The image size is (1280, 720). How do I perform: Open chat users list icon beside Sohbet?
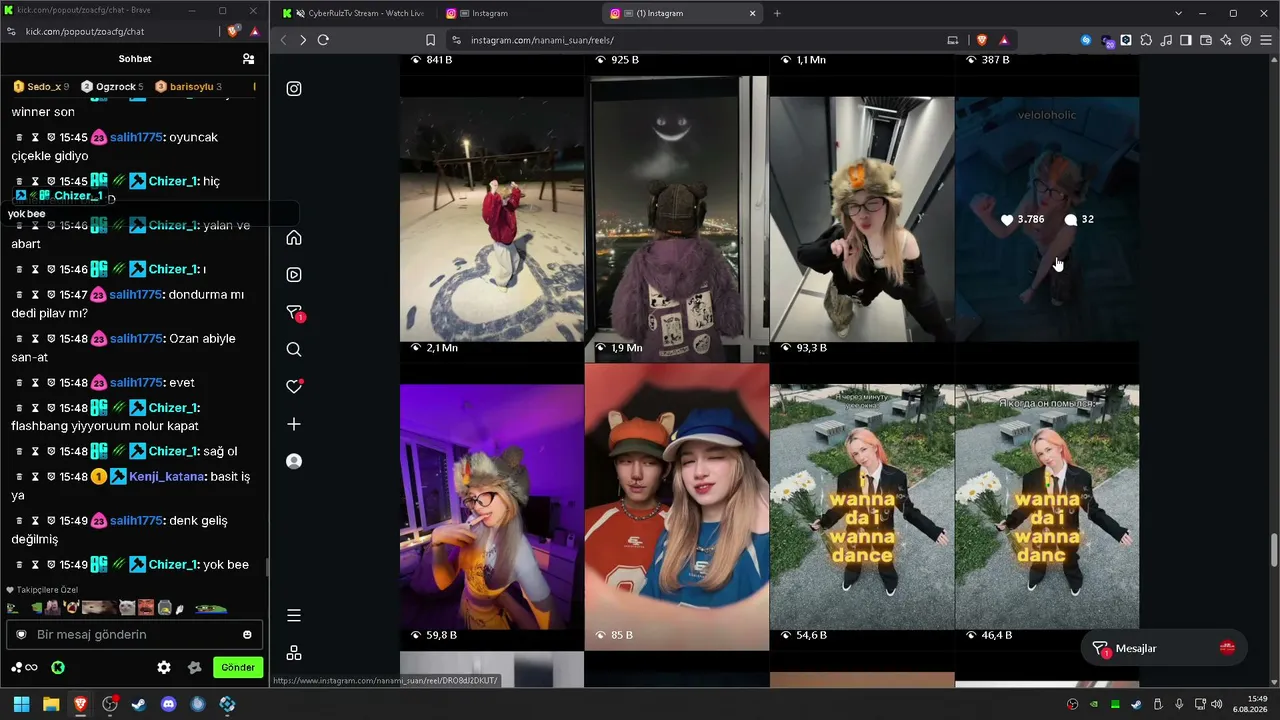248,59
